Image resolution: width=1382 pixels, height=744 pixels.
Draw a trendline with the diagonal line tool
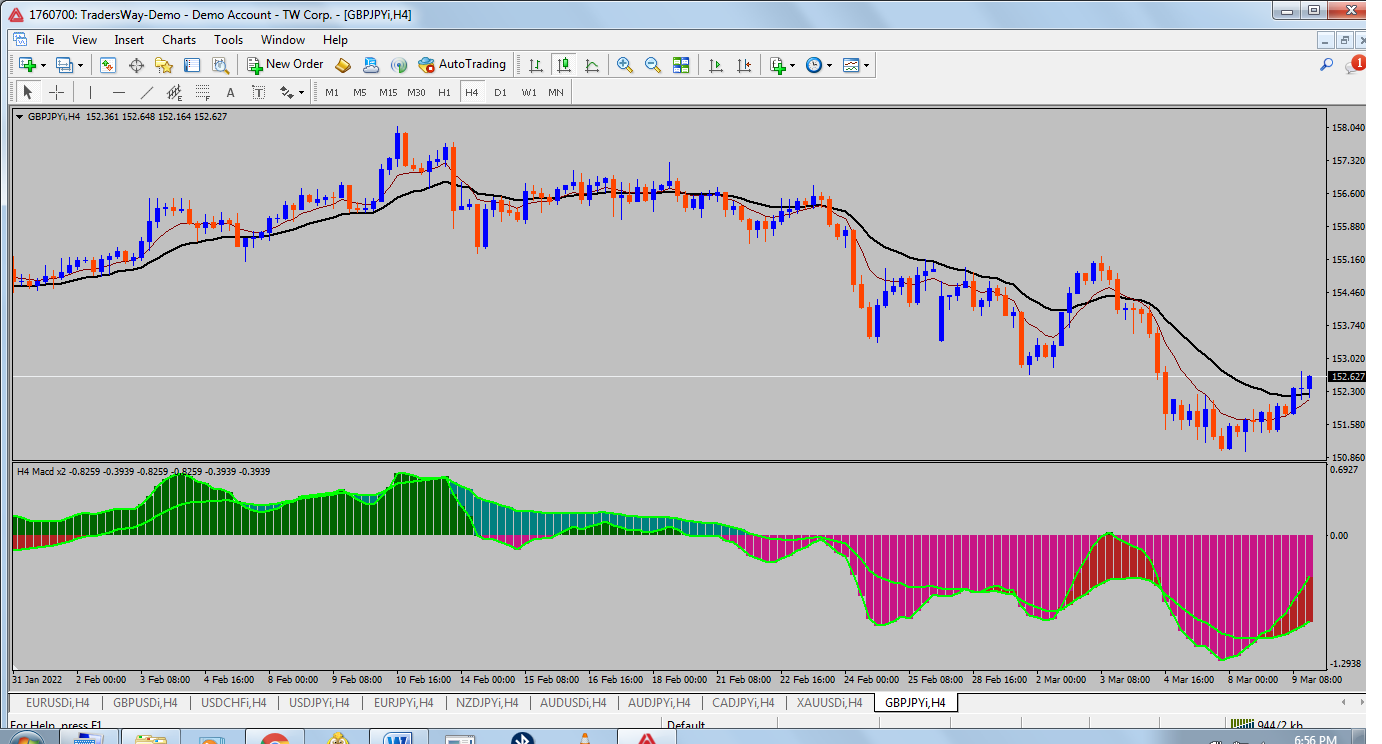147,93
